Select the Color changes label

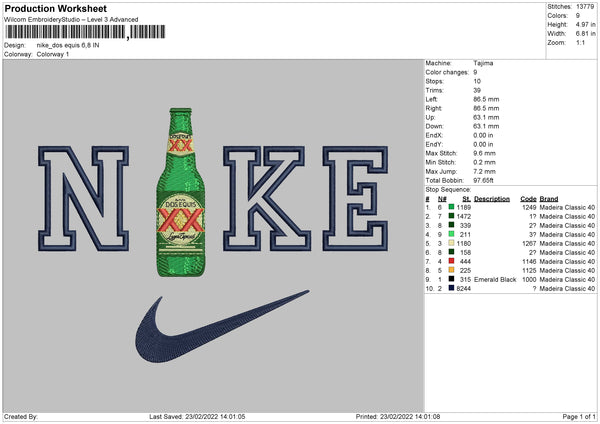point(447,72)
